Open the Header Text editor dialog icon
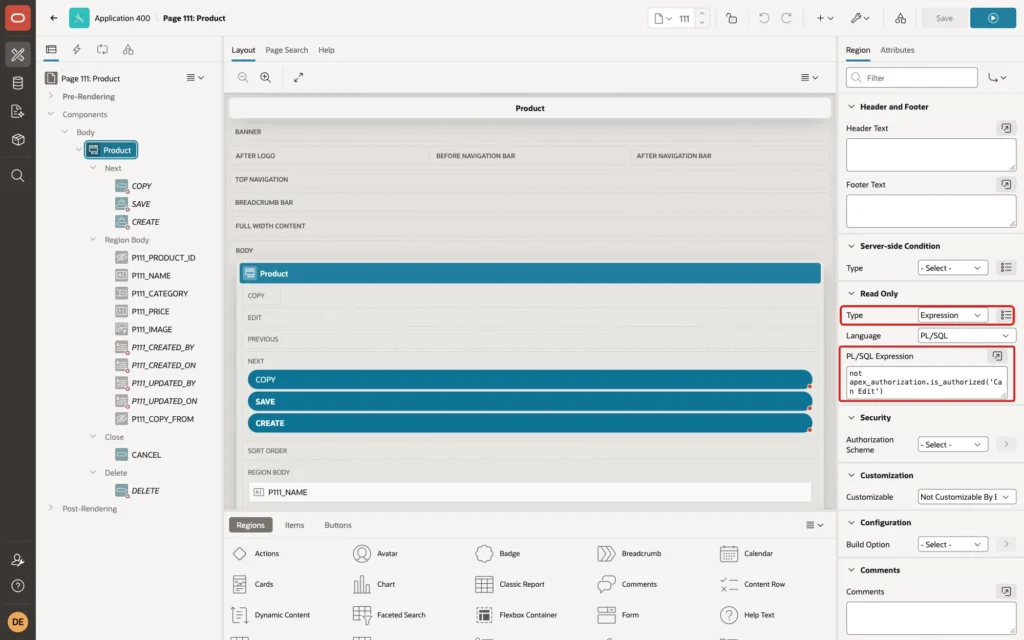This screenshot has width=1024, height=640. (1006, 128)
